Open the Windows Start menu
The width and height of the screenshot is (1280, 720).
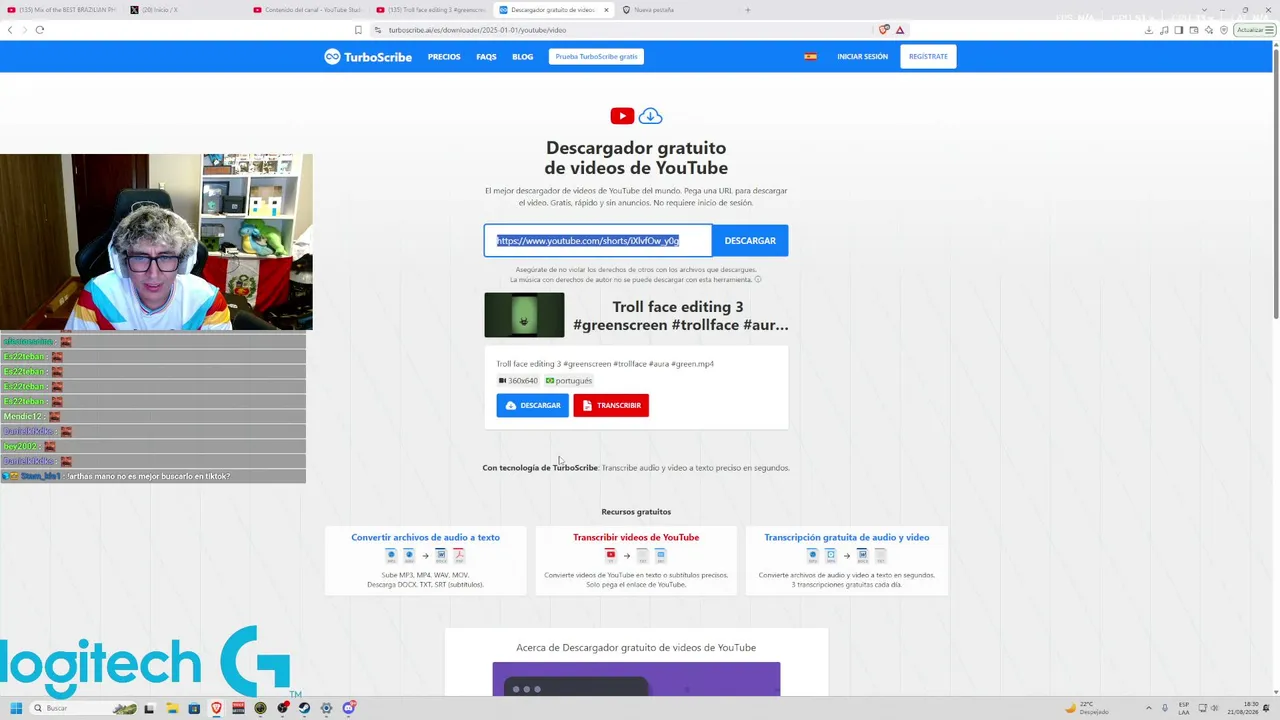coord(16,708)
